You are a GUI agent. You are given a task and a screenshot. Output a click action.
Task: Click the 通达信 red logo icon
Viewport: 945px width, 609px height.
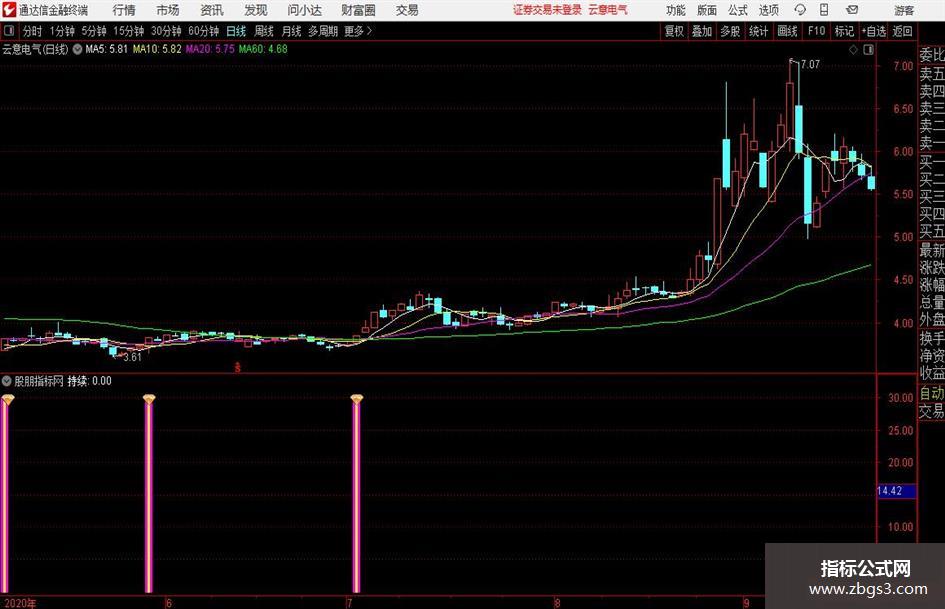9,10
